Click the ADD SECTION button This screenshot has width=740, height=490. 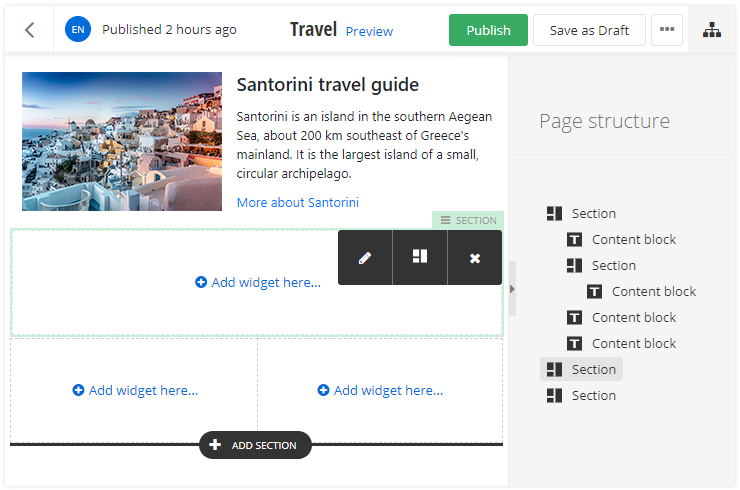[255, 445]
